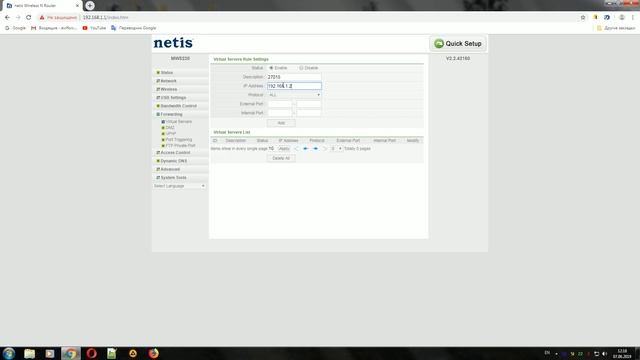Click the Add button

coord(281,123)
